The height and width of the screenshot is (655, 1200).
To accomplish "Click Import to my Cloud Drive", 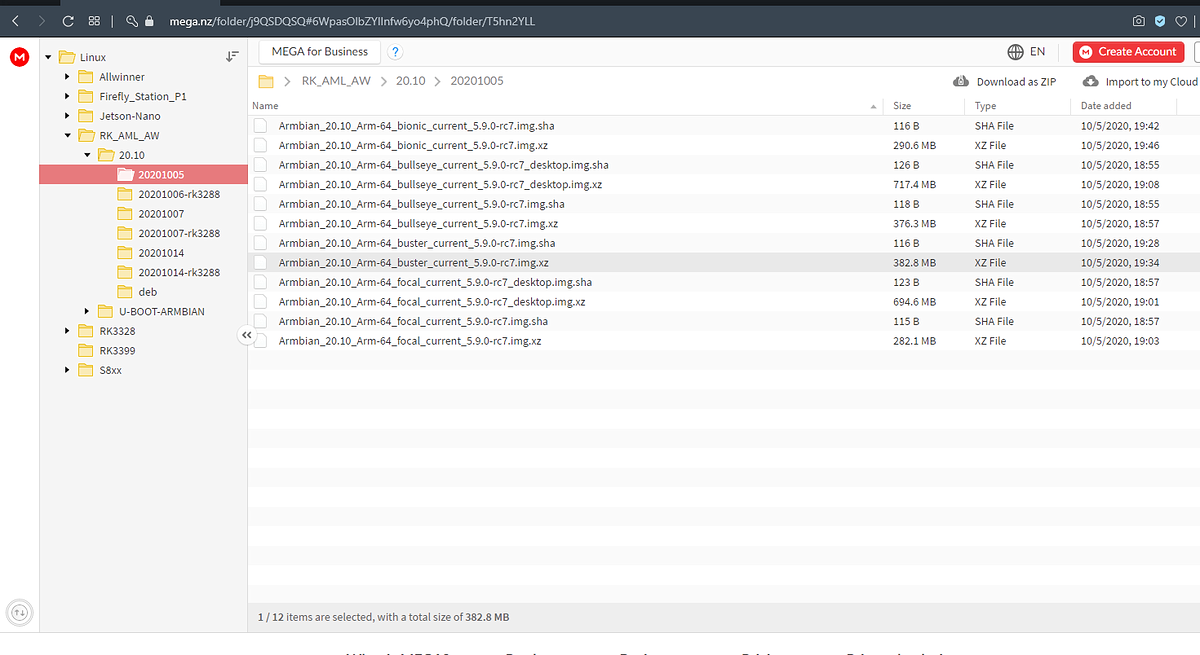I will 1139,82.
